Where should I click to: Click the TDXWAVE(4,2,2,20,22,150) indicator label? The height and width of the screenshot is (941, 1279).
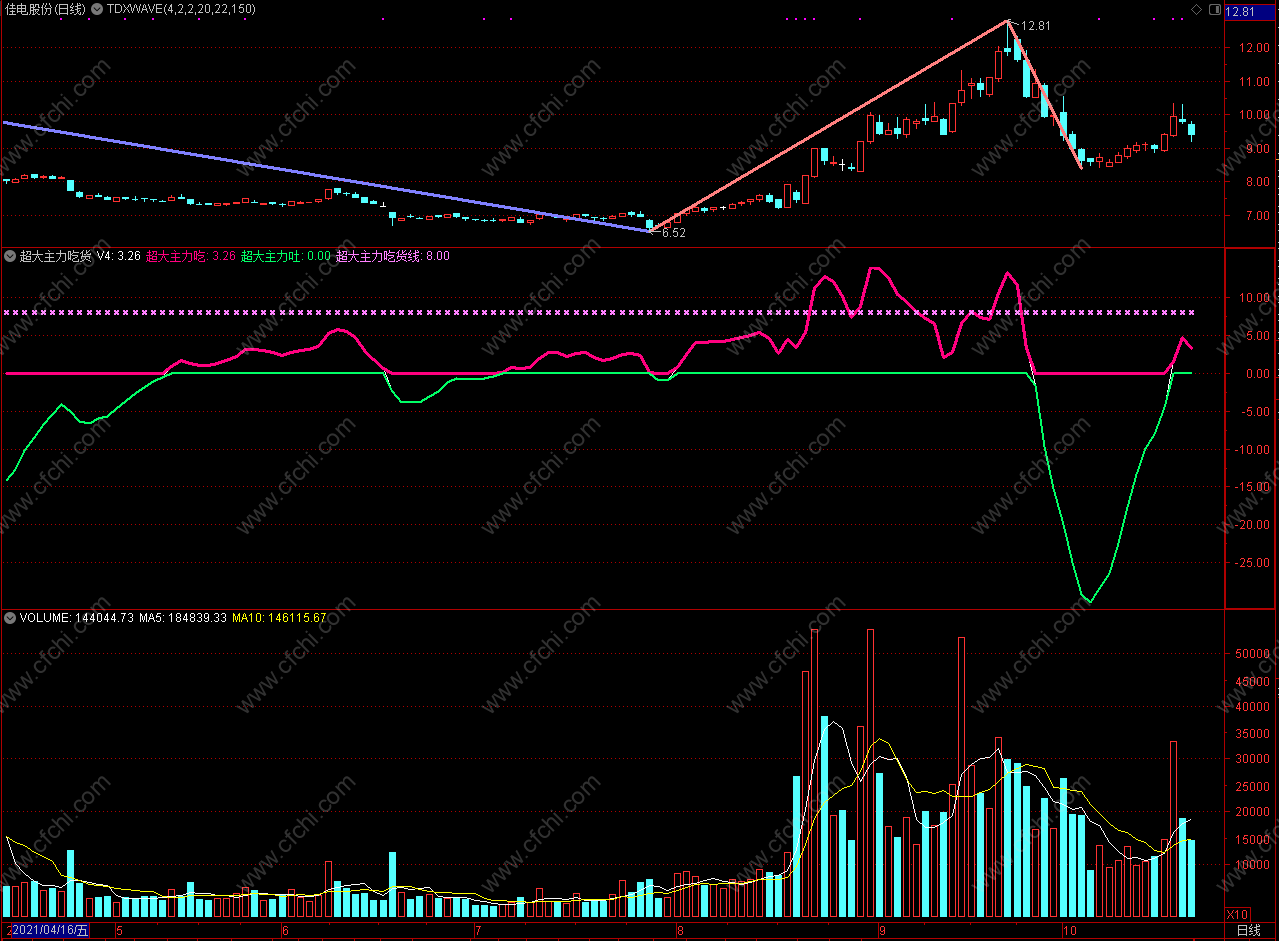[x=181, y=9]
